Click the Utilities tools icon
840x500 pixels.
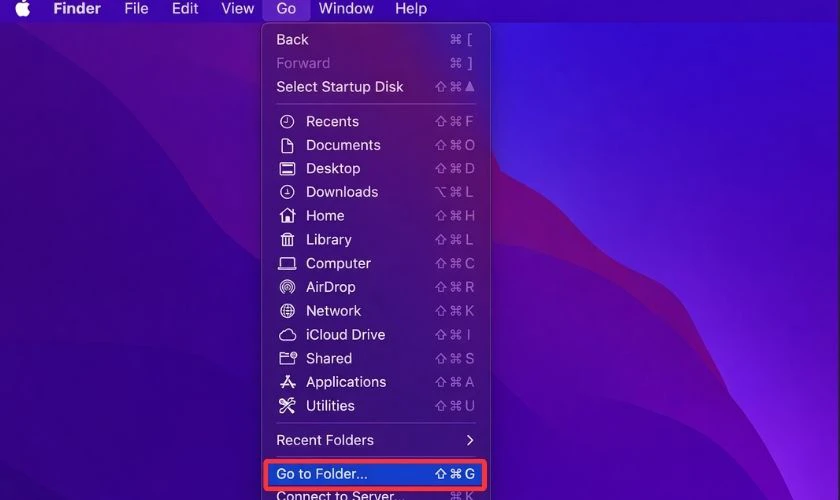(x=287, y=406)
